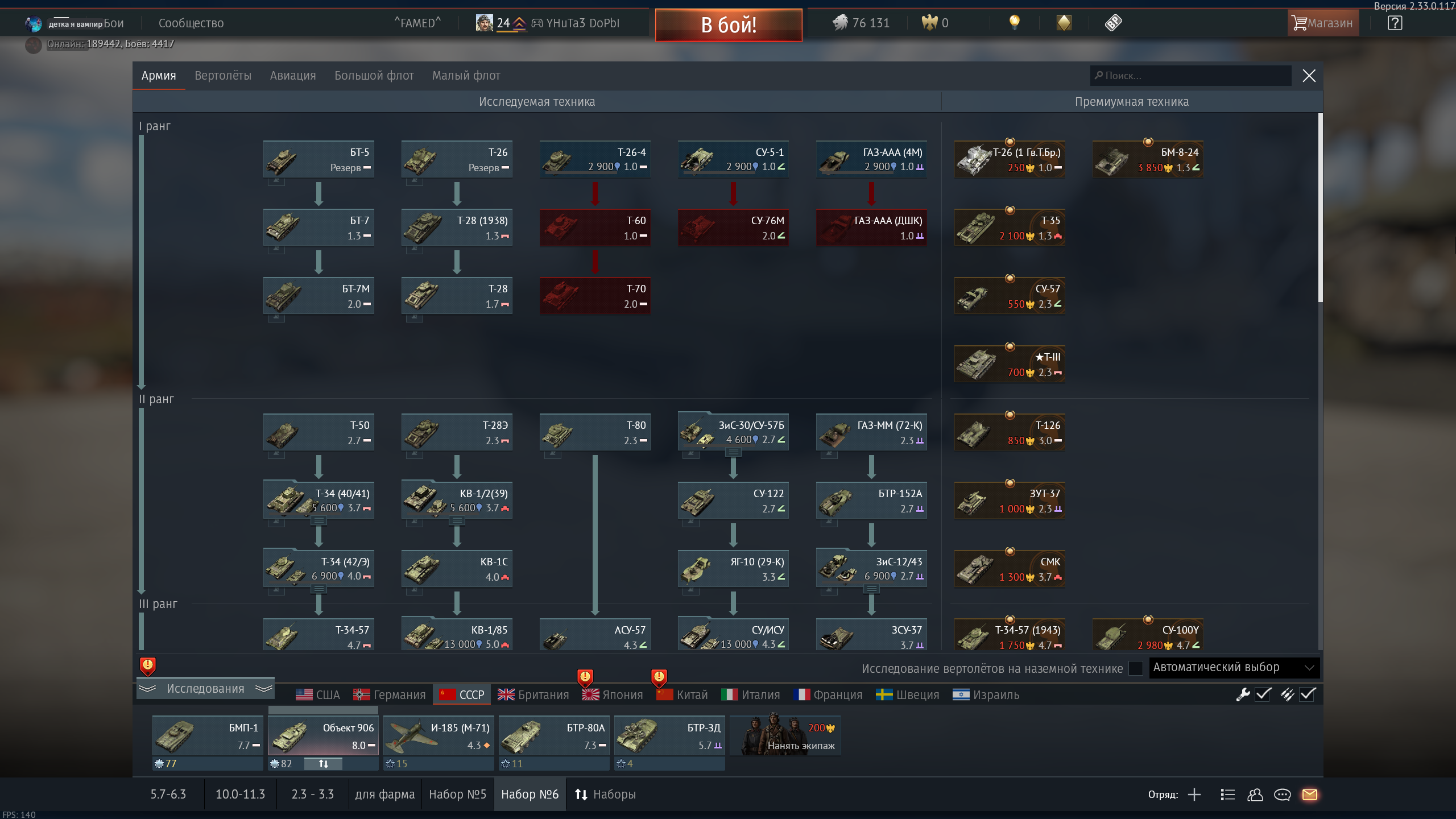Open the chat bubble icon
The height and width of the screenshot is (819, 1456).
(x=1282, y=795)
